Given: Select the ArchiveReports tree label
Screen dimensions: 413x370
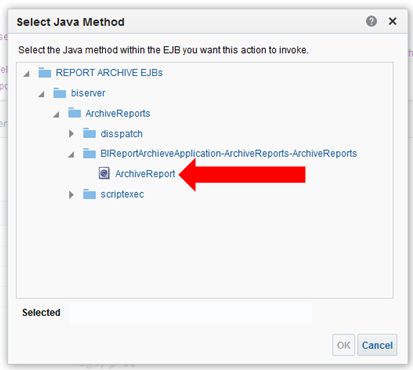Looking at the screenshot, I should (x=118, y=113).
